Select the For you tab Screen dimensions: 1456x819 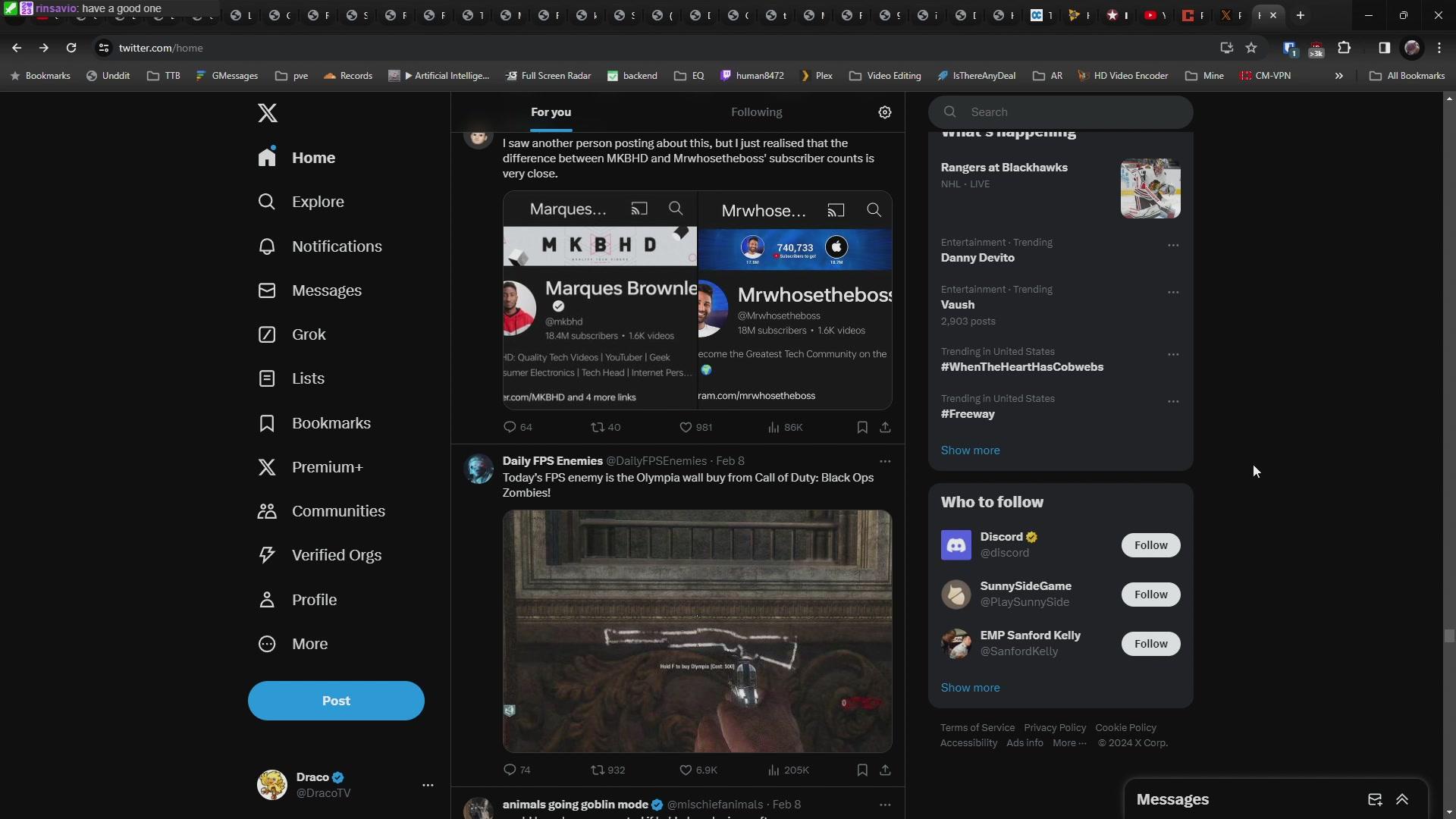point(551,112)
